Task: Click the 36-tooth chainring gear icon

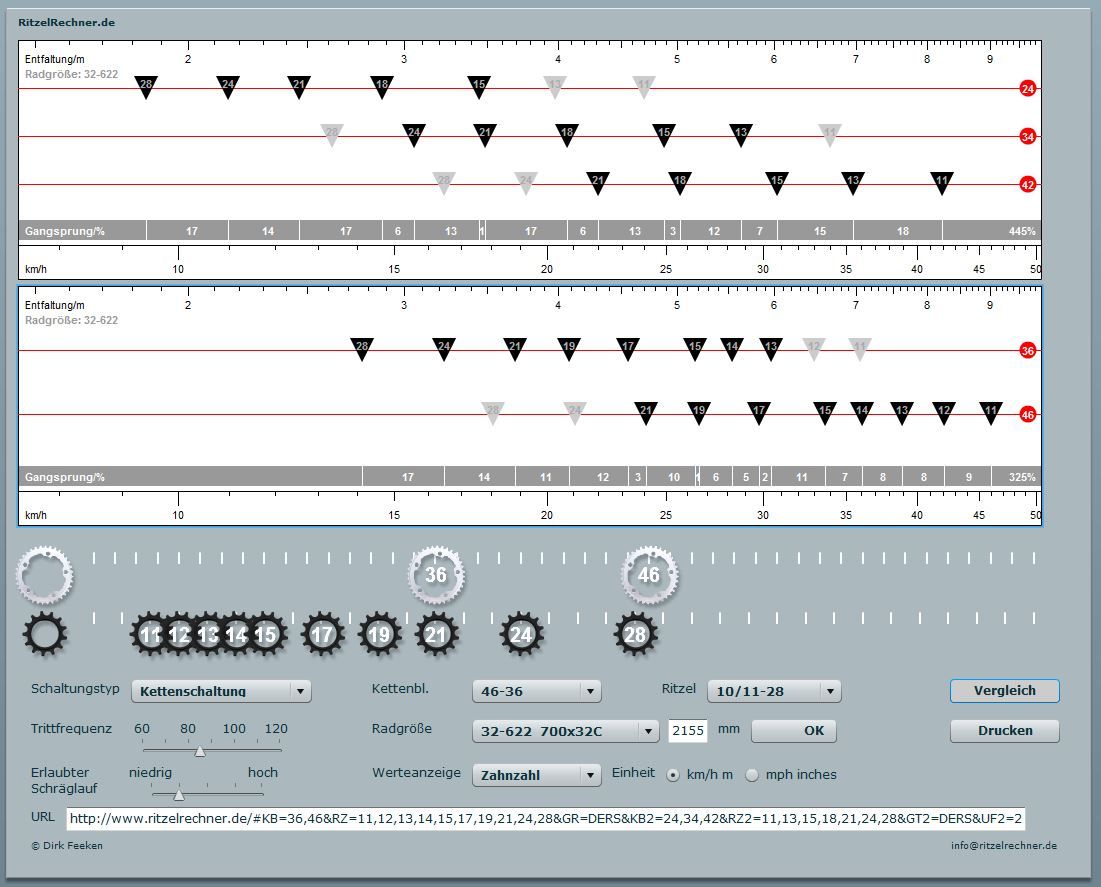Action: pyautogui.click(x=436, y=575)
